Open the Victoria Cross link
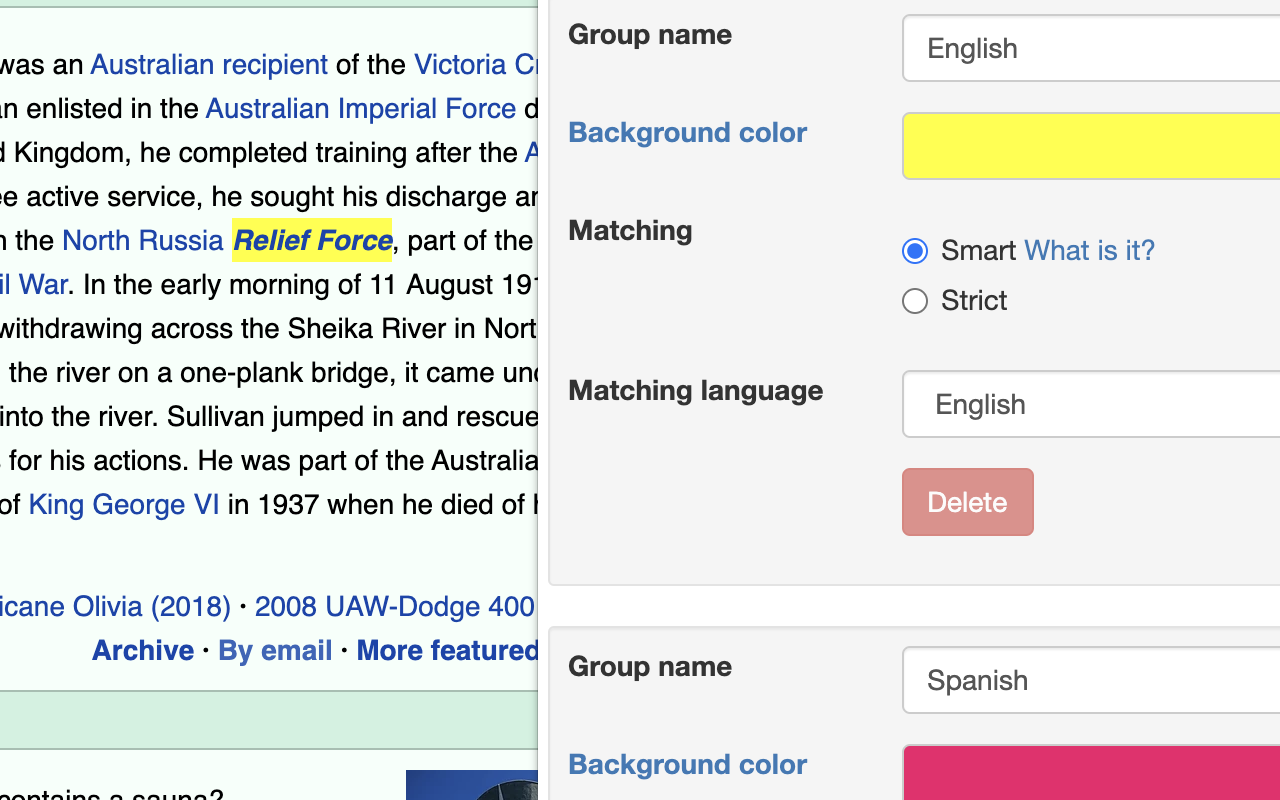Viewport: 1280px width, 800px height. coord(476,65)
